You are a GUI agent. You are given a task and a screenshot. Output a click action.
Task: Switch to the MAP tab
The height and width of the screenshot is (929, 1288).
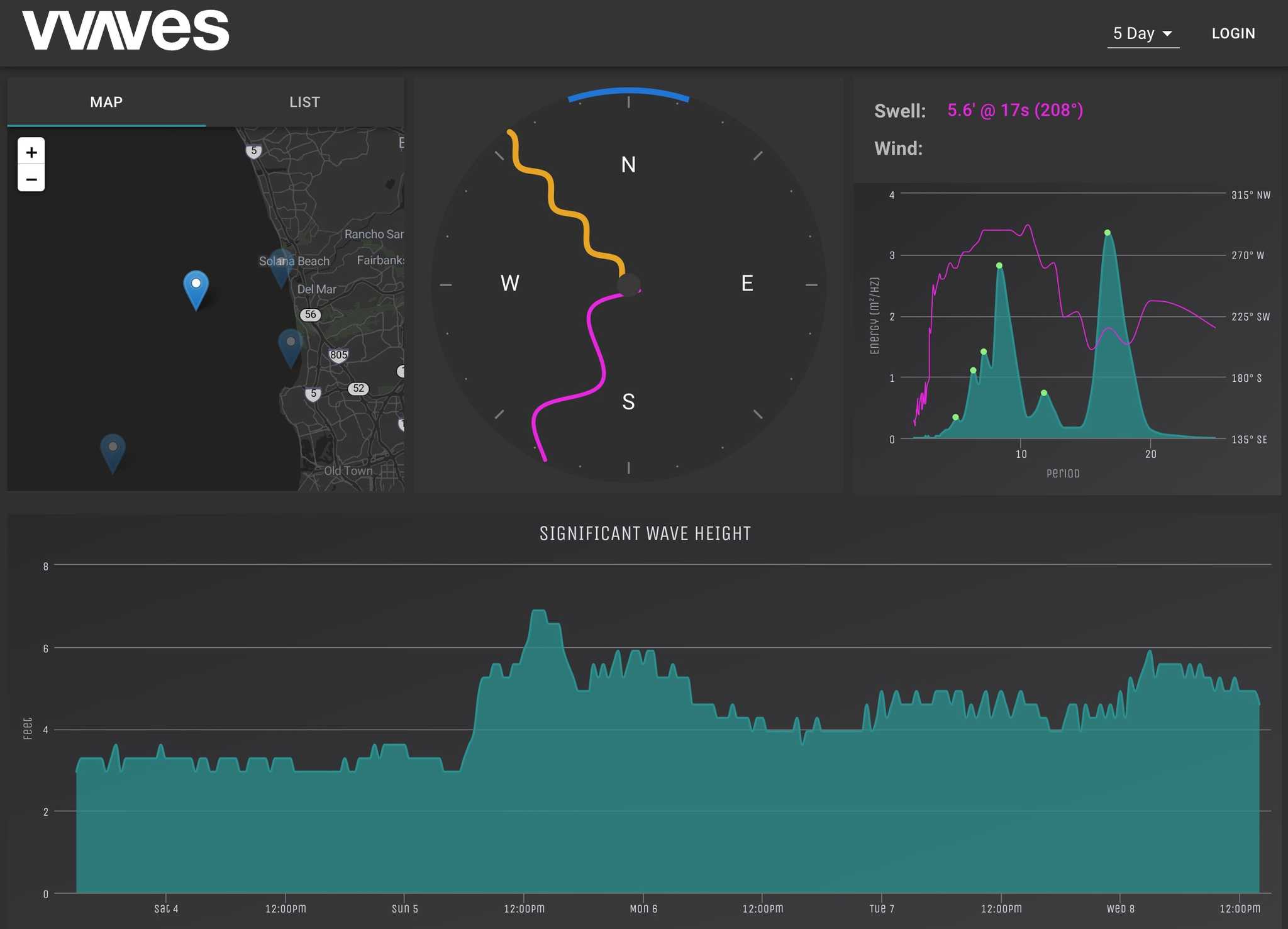coord(106,102)
